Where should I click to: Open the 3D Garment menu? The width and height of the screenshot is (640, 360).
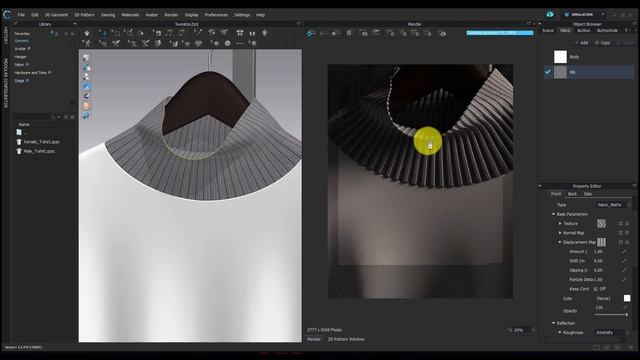click(x=56, y=15)
